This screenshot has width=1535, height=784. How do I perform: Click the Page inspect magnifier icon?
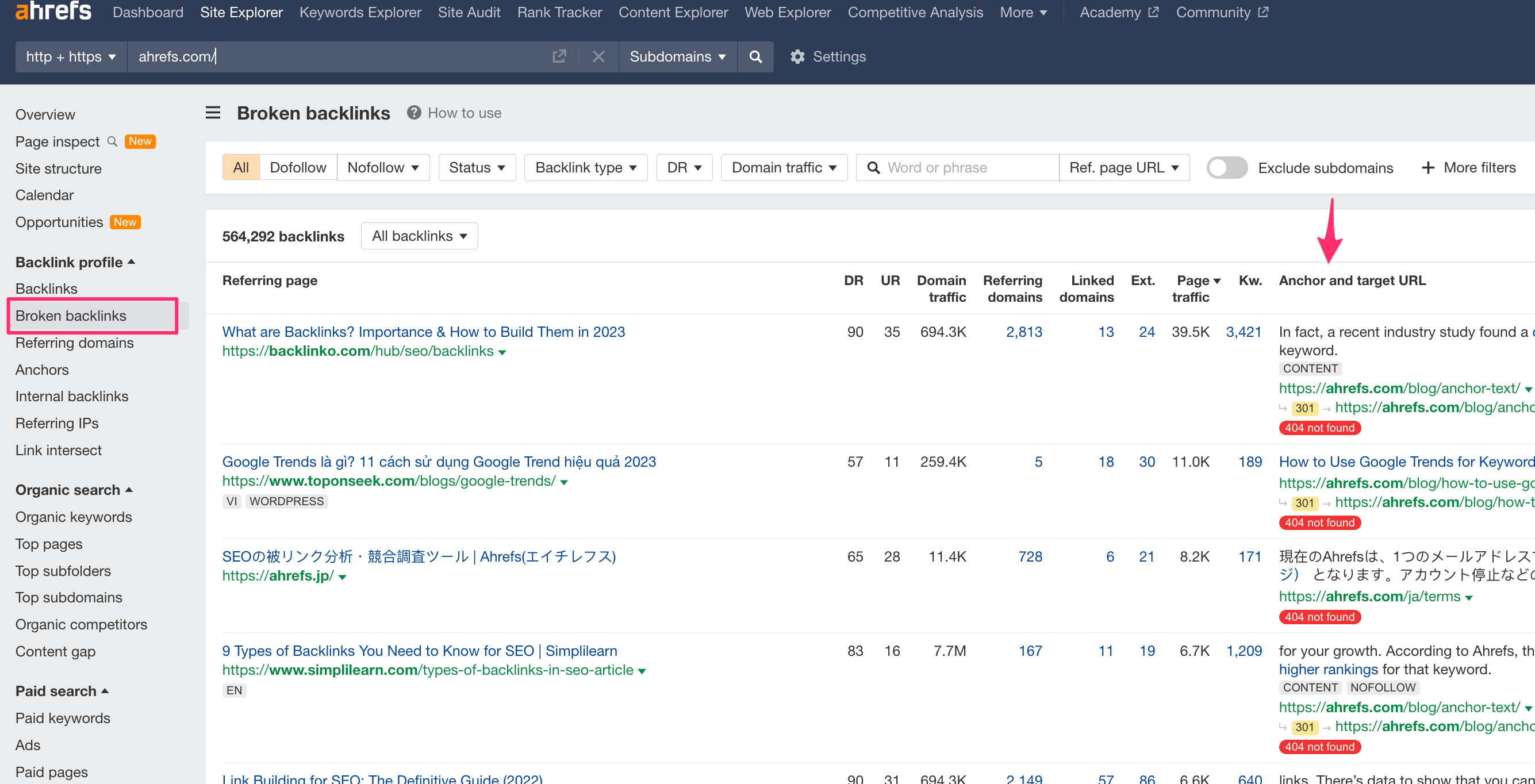pyautogui.click(x=112, y=141)
